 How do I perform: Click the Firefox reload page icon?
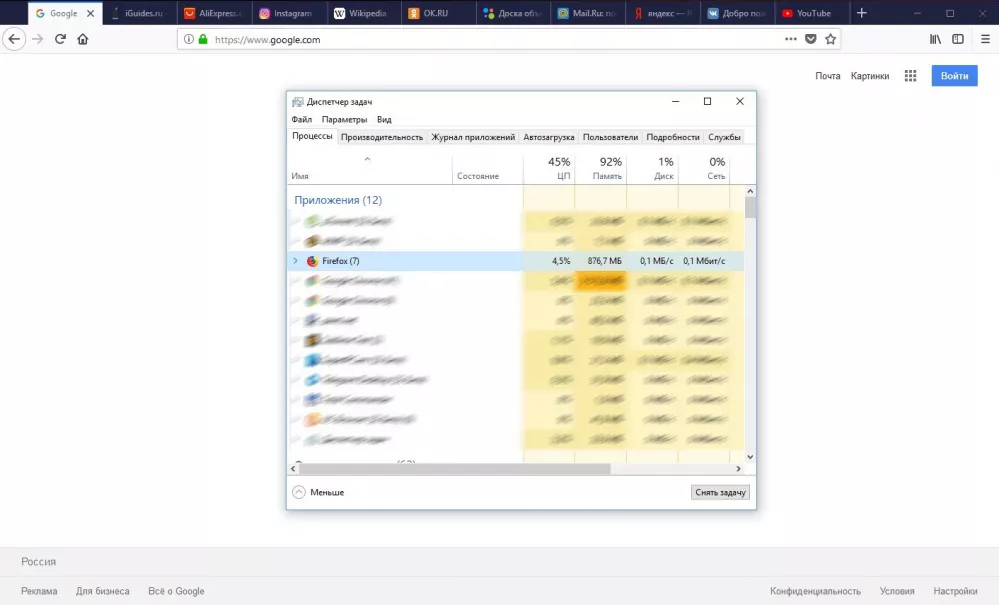[60, 39]
